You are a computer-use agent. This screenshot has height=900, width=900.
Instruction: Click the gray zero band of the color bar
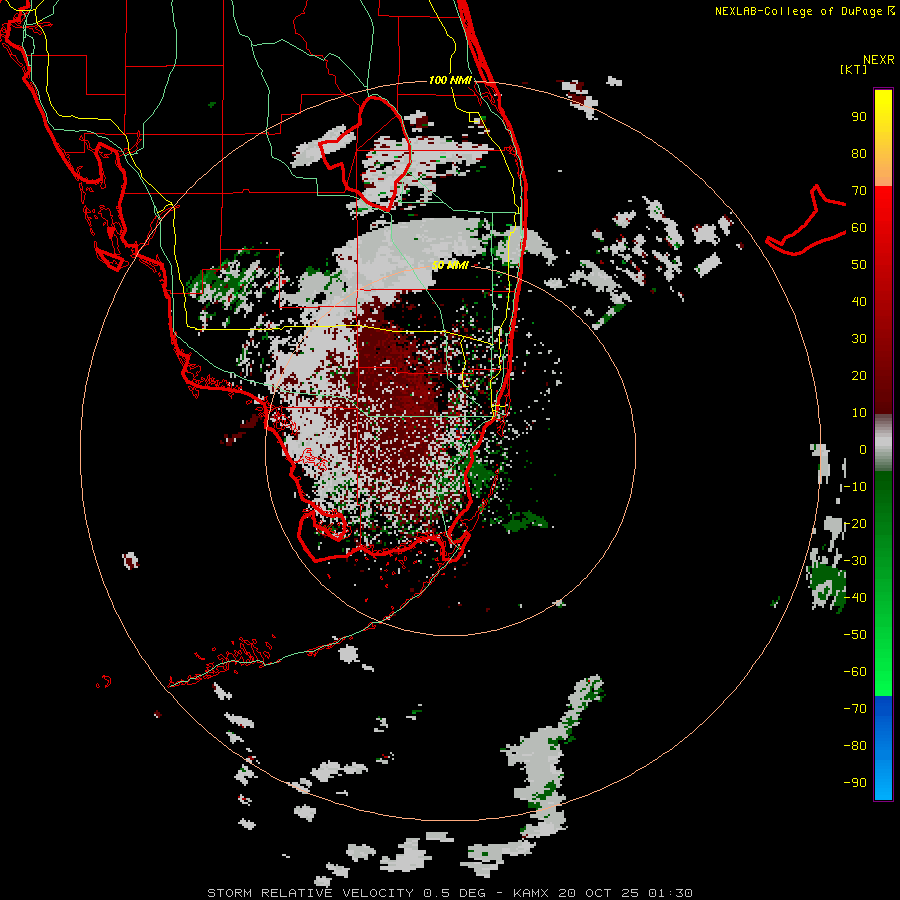coord(883,443)
